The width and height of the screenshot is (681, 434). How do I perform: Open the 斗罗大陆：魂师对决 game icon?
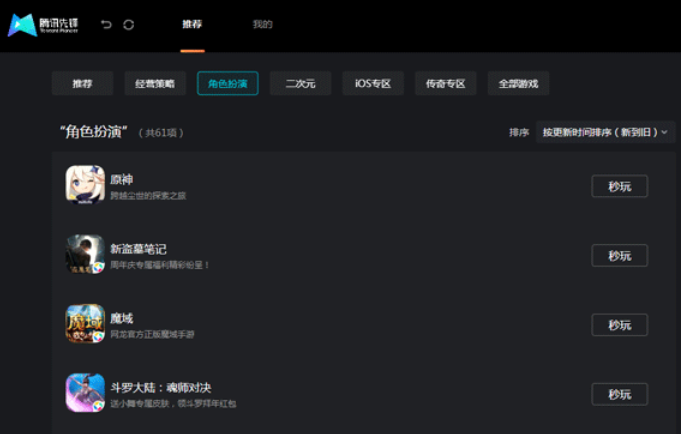[85, 393]
